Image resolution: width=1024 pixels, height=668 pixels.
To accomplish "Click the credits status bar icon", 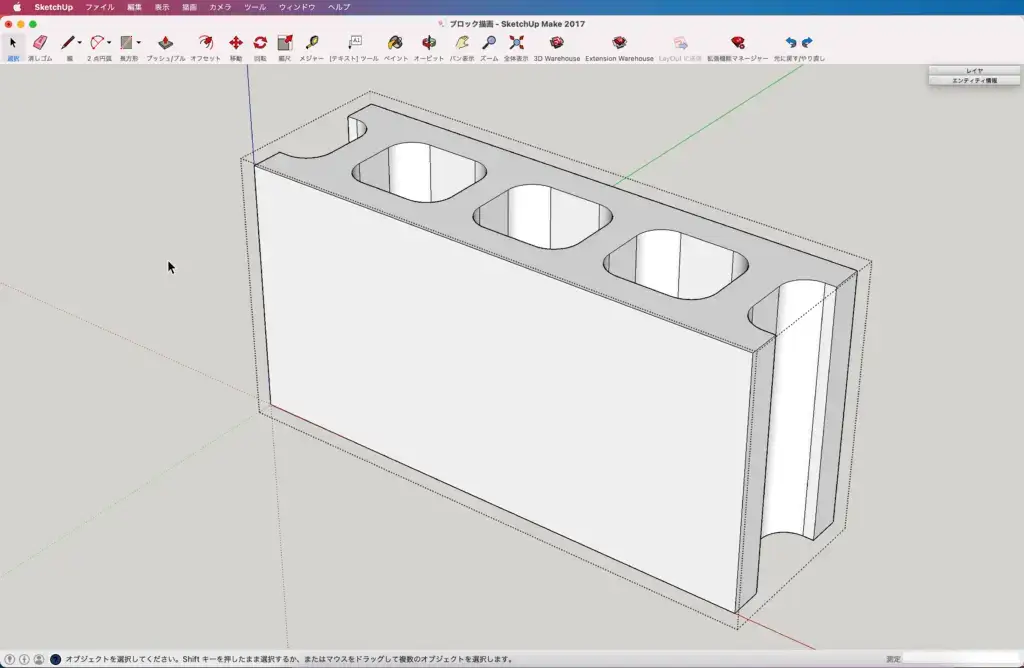I will tap(24, 660).
